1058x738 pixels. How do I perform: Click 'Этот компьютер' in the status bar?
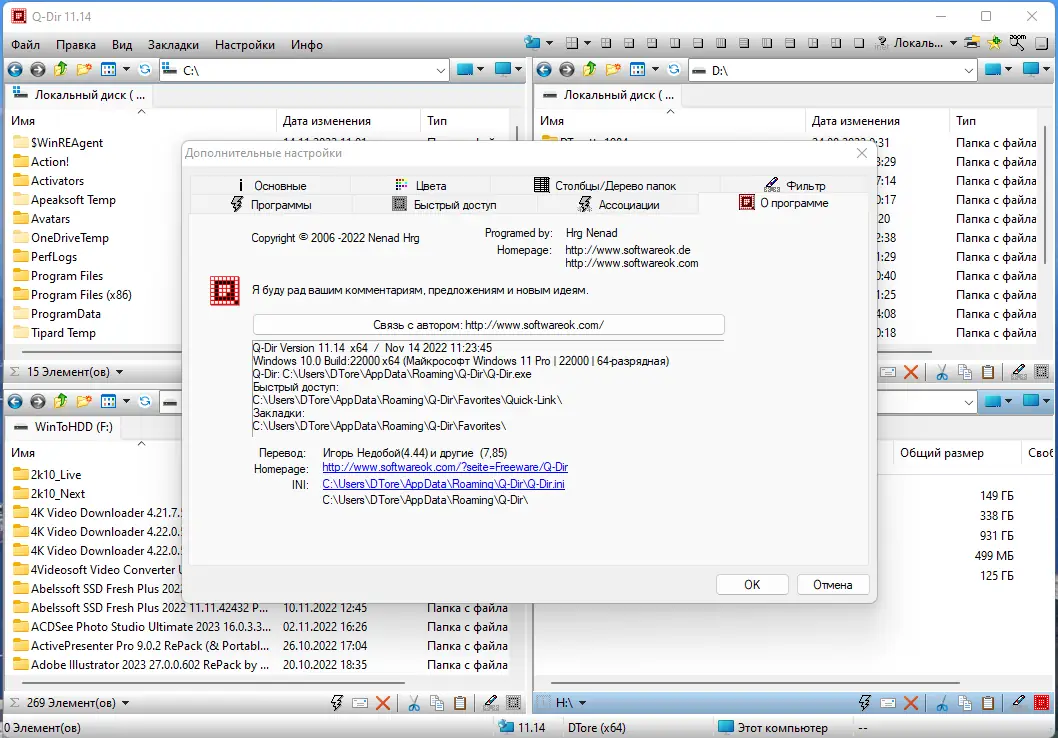773,728
